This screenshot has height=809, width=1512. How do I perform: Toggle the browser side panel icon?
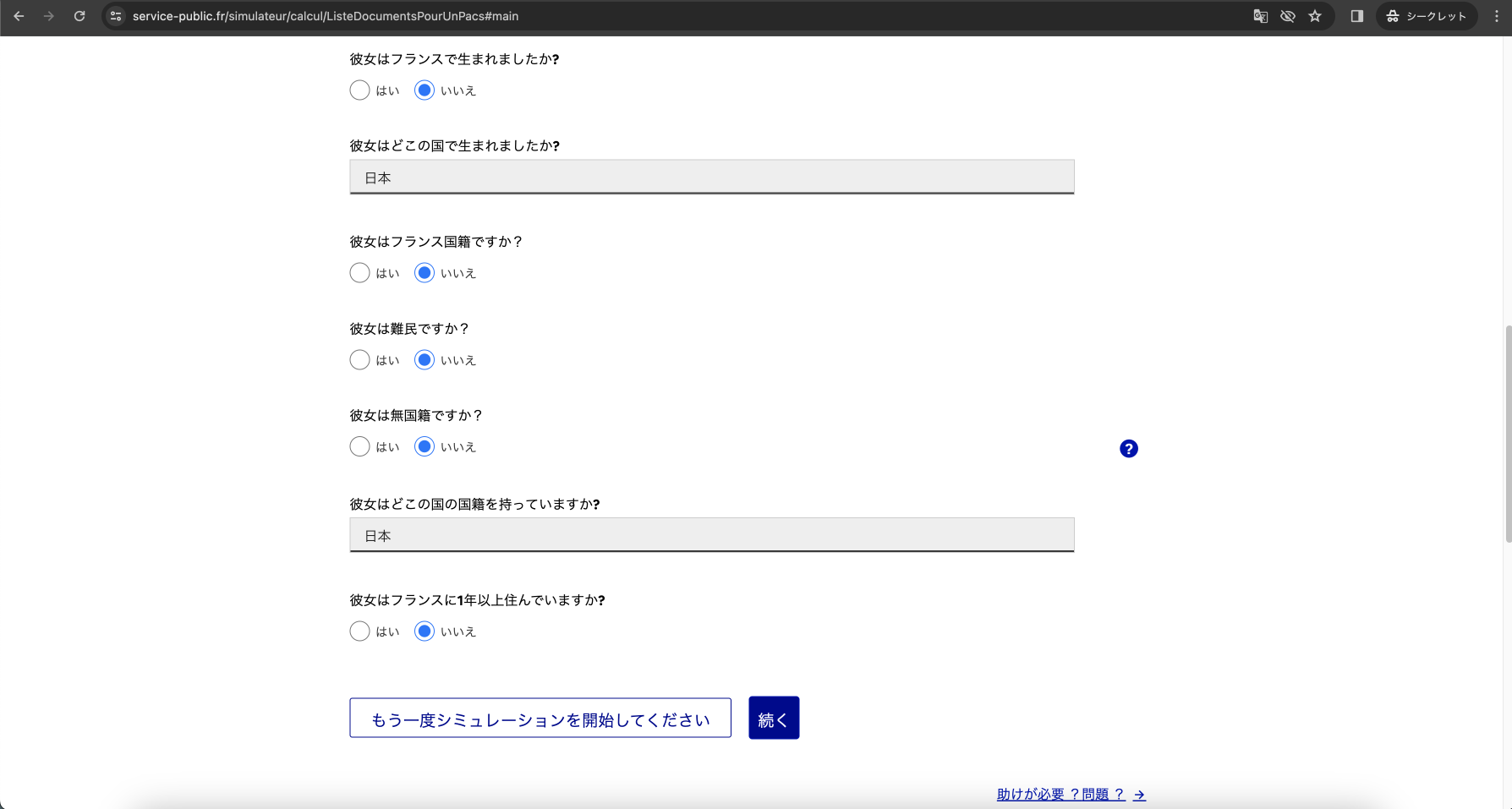(x=1357, y=16)
